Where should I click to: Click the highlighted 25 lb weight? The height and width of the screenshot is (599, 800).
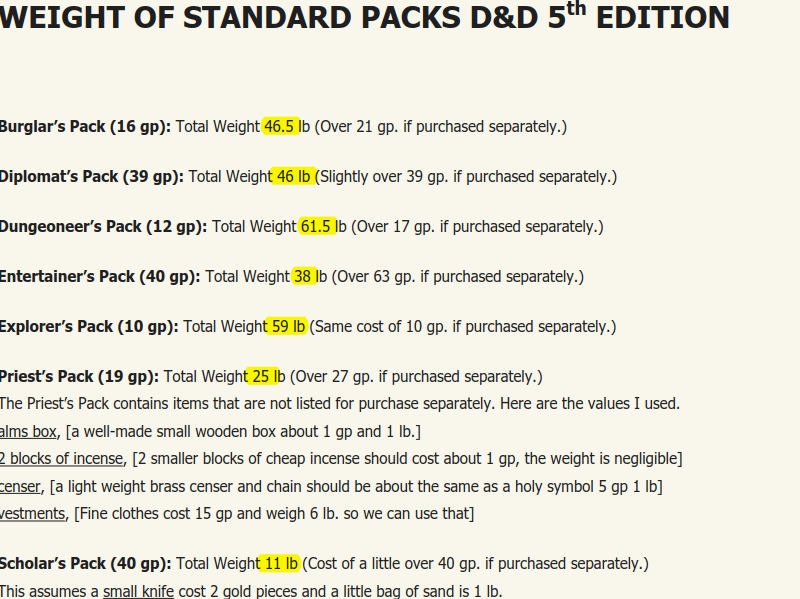(x=265, y=377)
